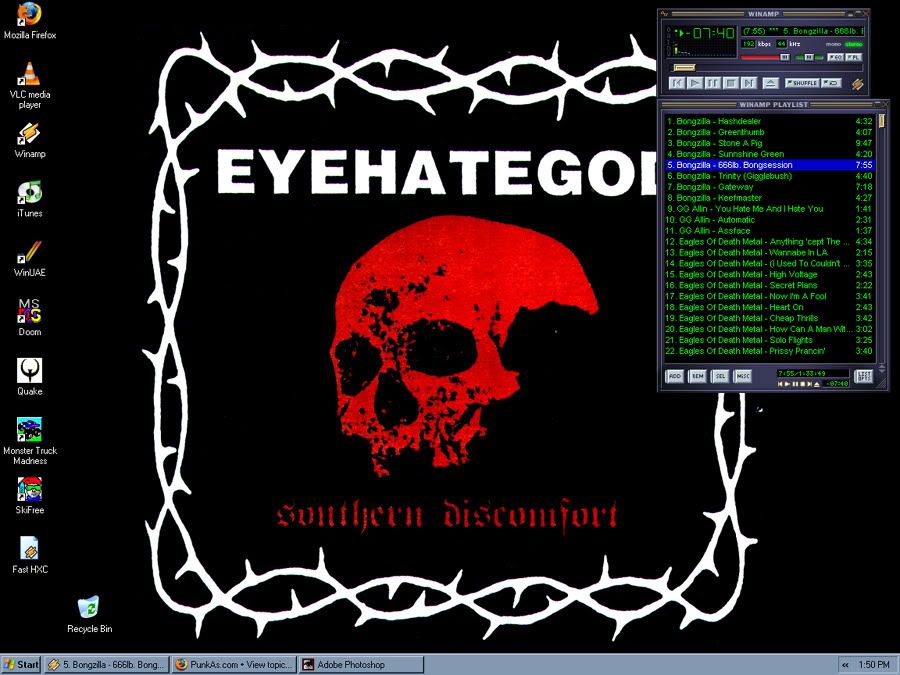
Task: Select the WinUAE desktop shortcut
Action: pos(30,259)
